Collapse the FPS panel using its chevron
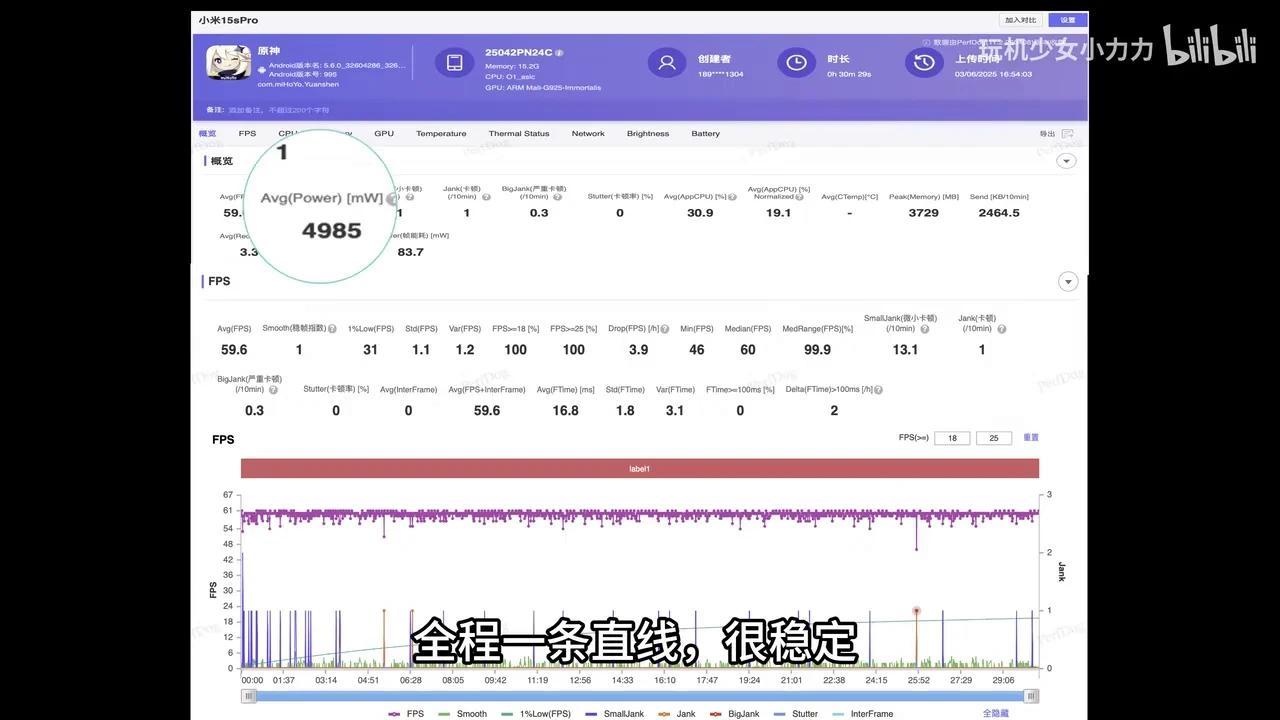 (x=1068, y=281)
